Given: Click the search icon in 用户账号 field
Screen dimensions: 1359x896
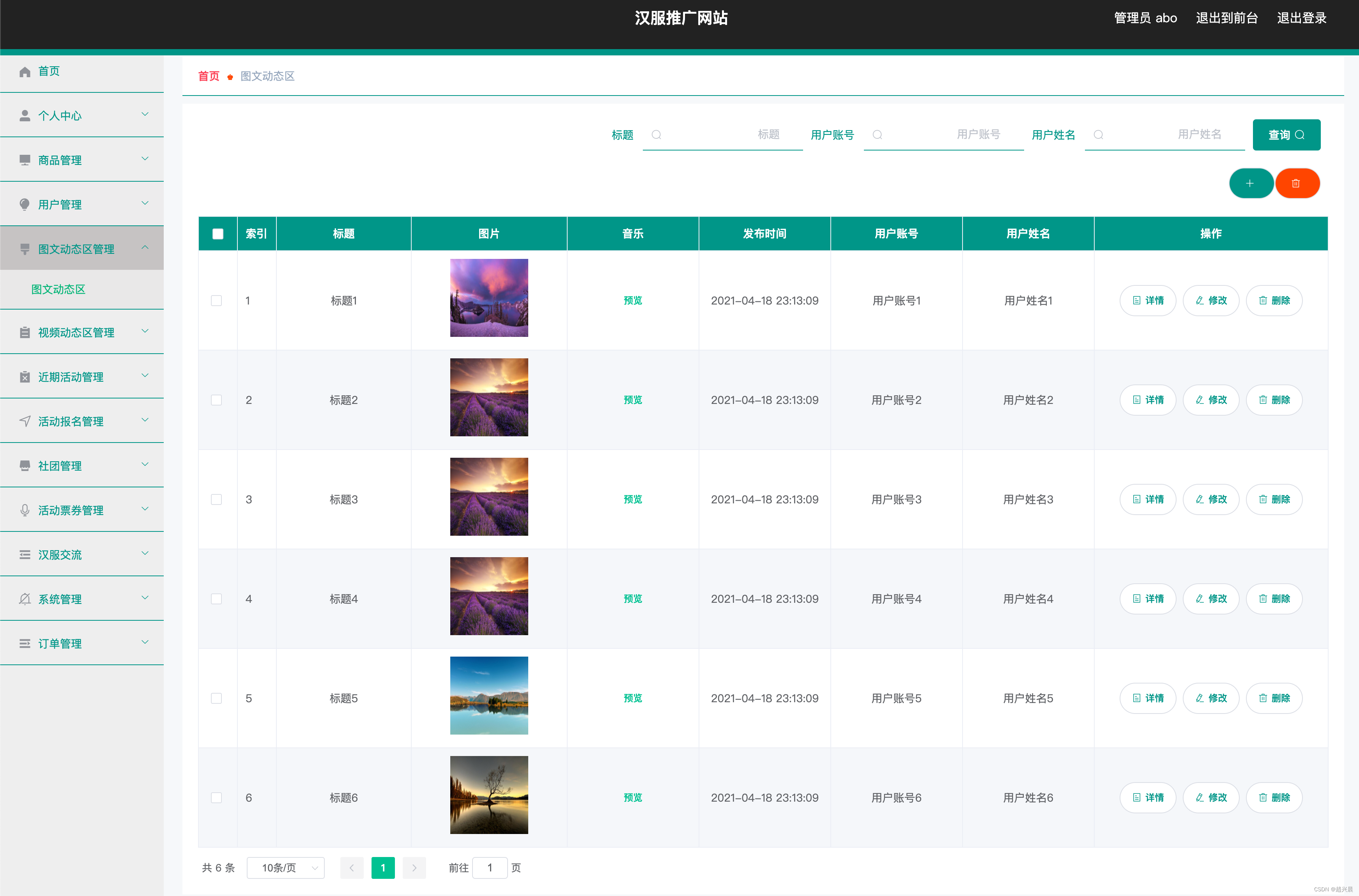Looking at the screenshot, I should [x=878, y=134].
